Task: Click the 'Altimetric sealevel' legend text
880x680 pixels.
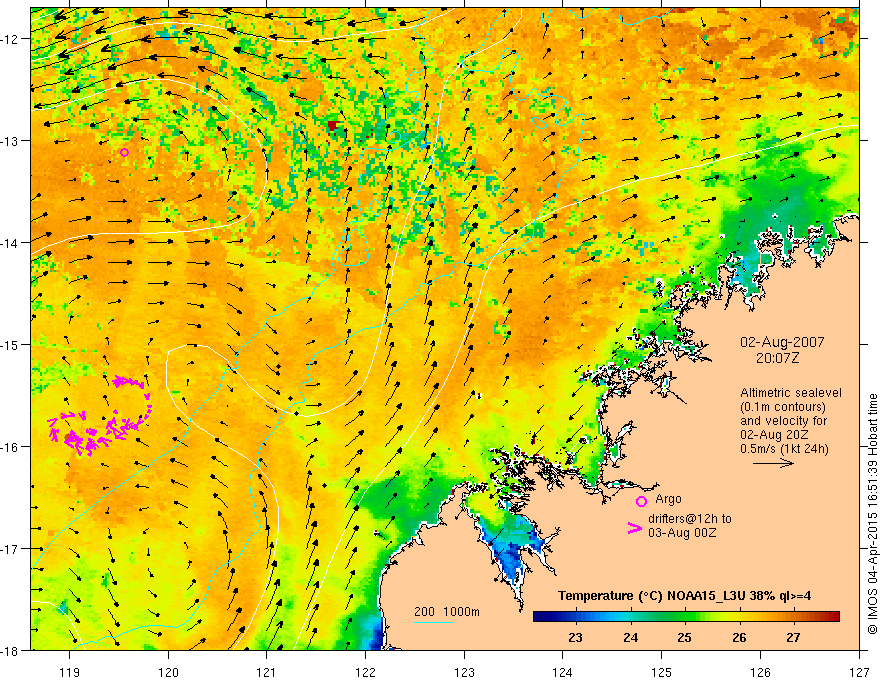Action: 791,393
